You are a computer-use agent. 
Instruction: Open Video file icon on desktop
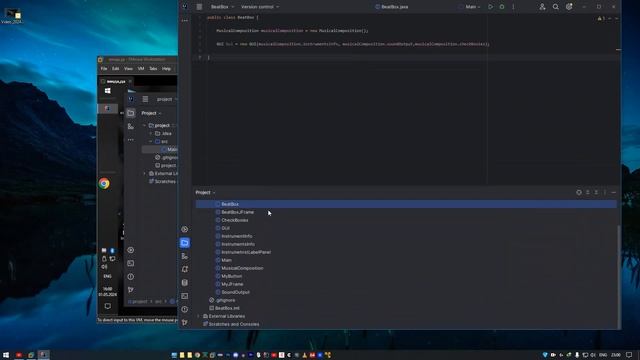tap(12, 16)
